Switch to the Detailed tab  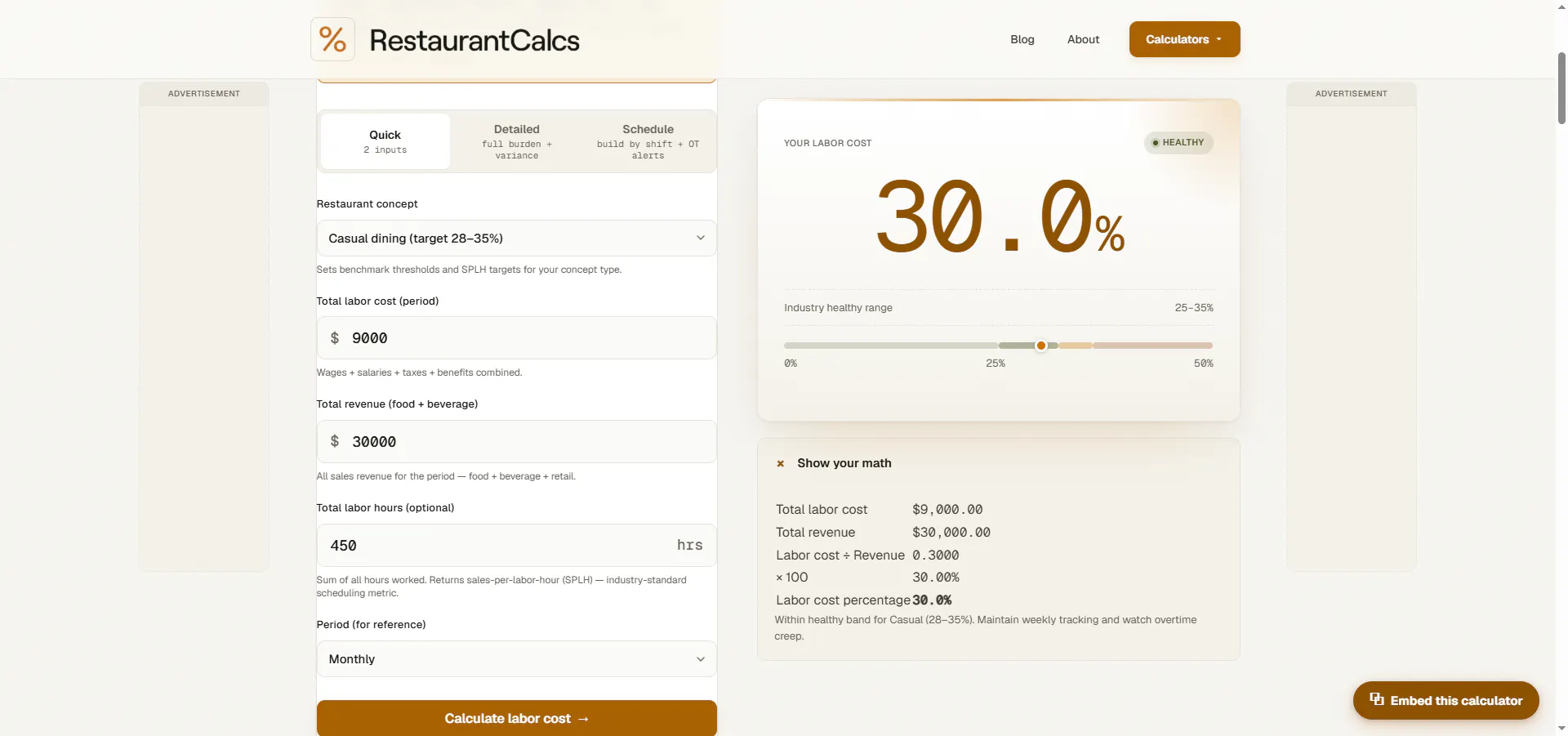[517, 141]
